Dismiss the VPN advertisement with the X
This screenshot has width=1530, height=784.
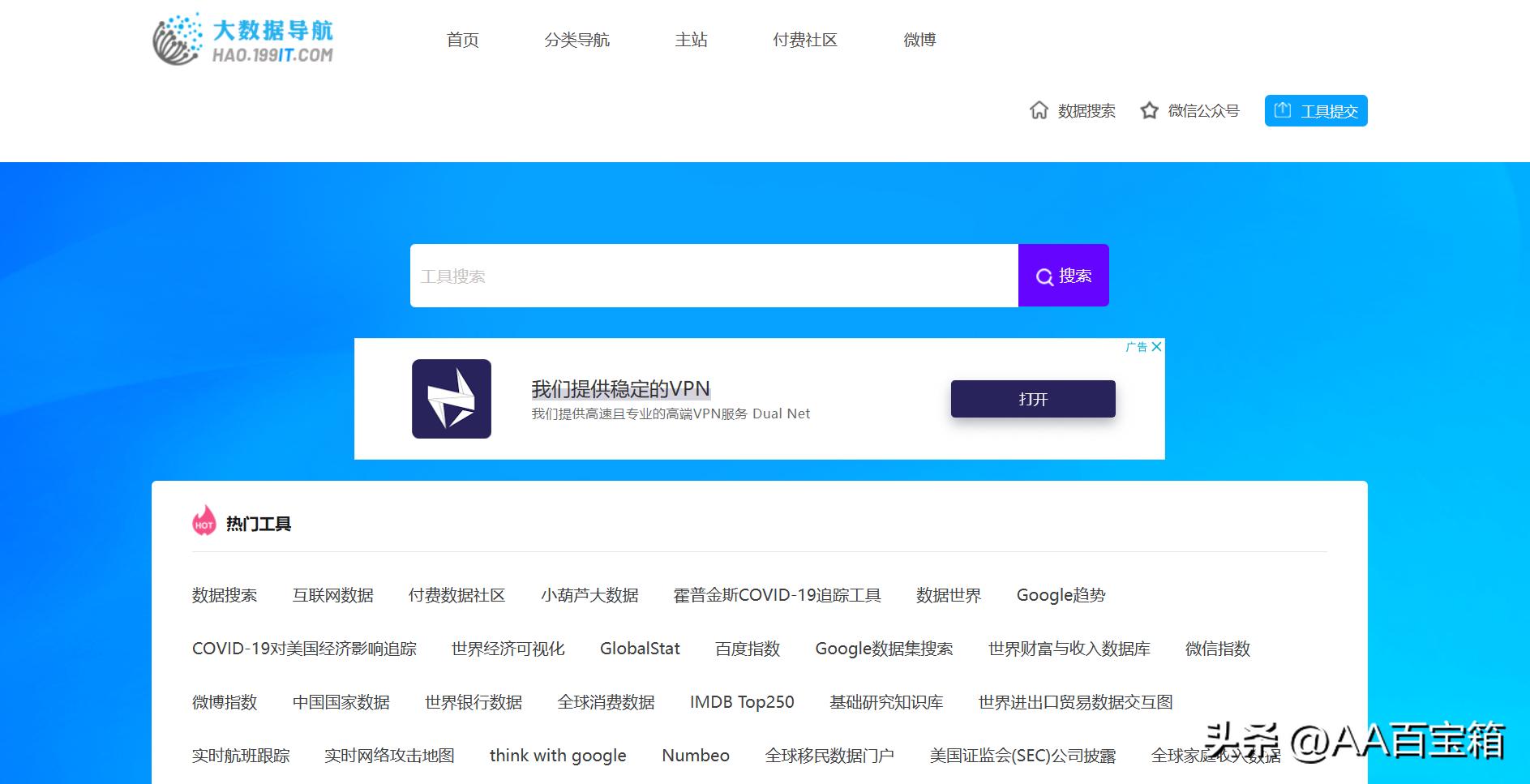pyautogui.click(x=1158, y=346)
